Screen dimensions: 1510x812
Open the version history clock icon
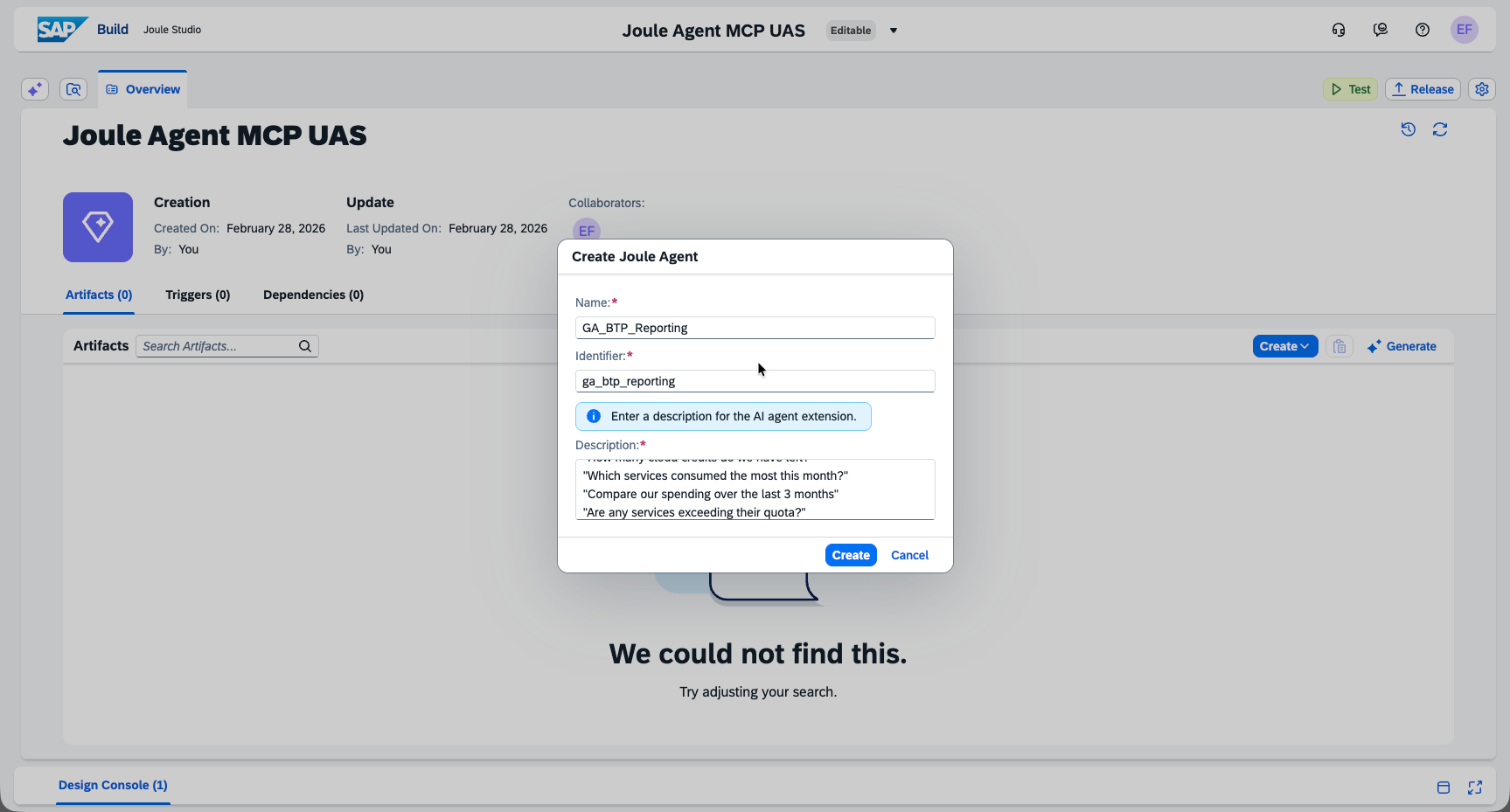click(1409, 129)
